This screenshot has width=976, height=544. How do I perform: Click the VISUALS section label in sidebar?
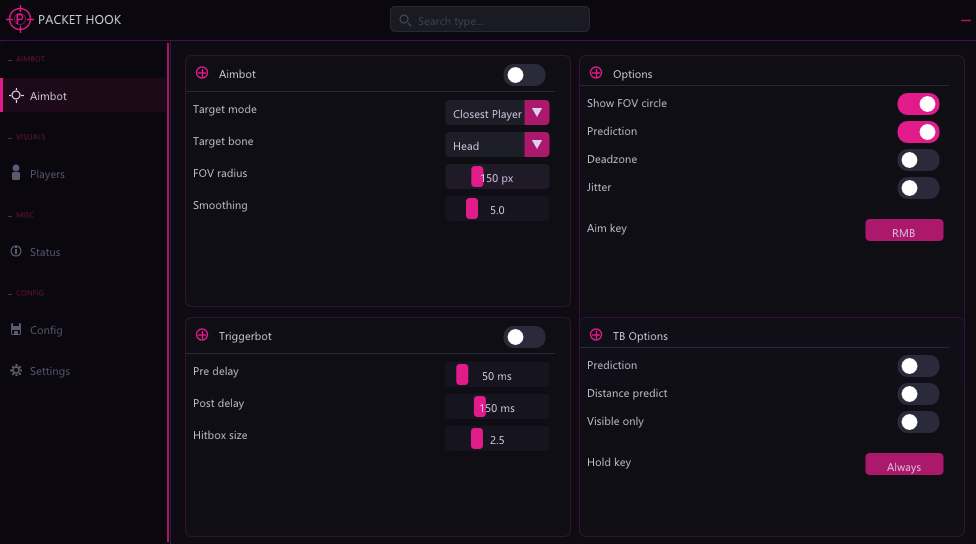click(30, 137)
